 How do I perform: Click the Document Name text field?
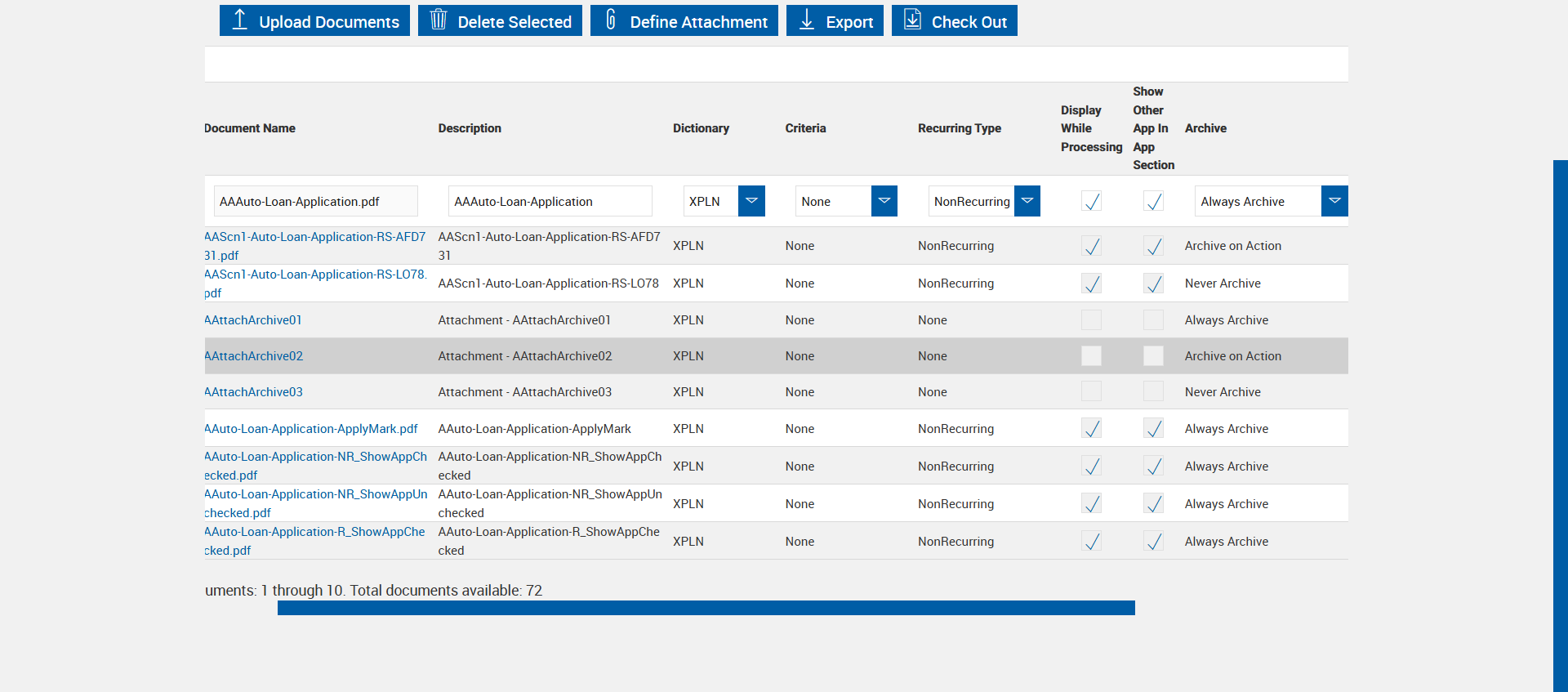(315, 201)
